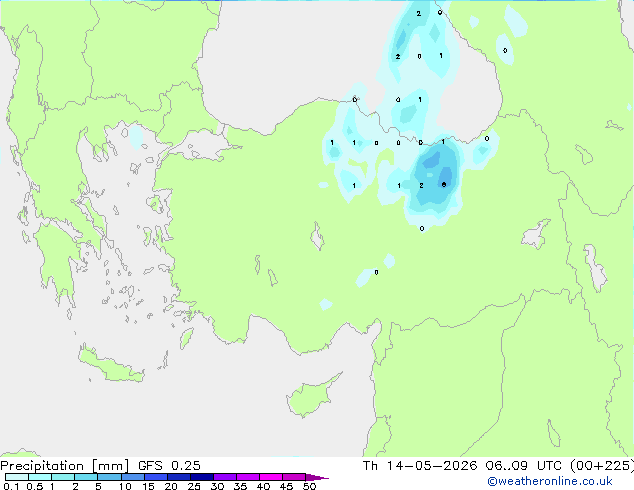Click the 0.5–1 mm legend color swatch
This screenshot has height=490, width=634.
coord(40,477)
